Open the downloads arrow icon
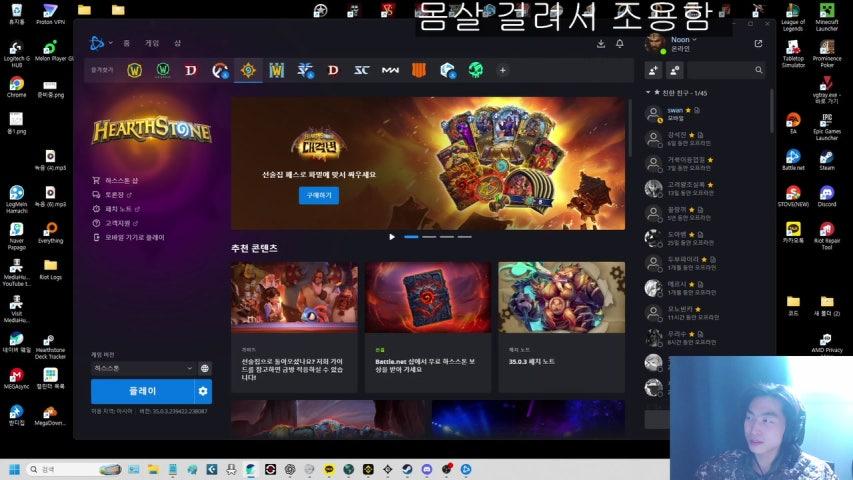853x480 pixels. click(x=600, y=44)
